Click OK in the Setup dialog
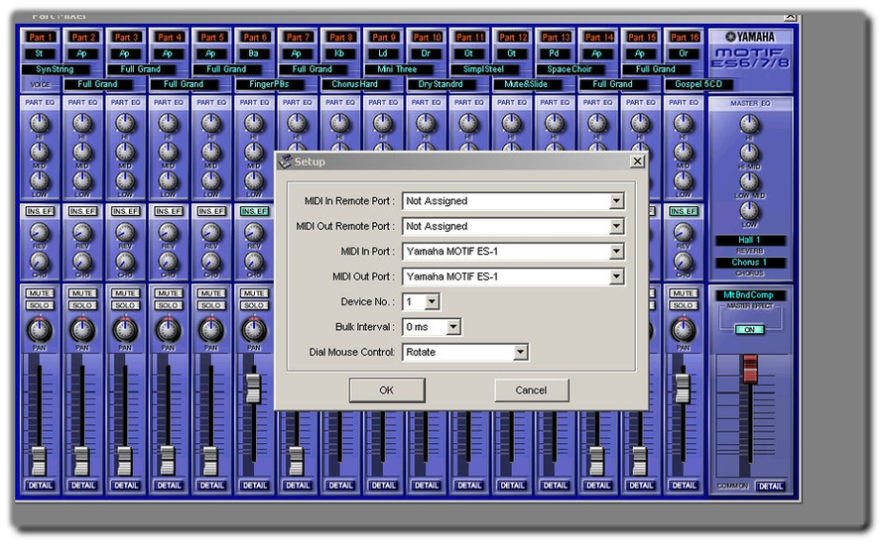The height and width of the screenshot is (549, 888). click(387, 390)
